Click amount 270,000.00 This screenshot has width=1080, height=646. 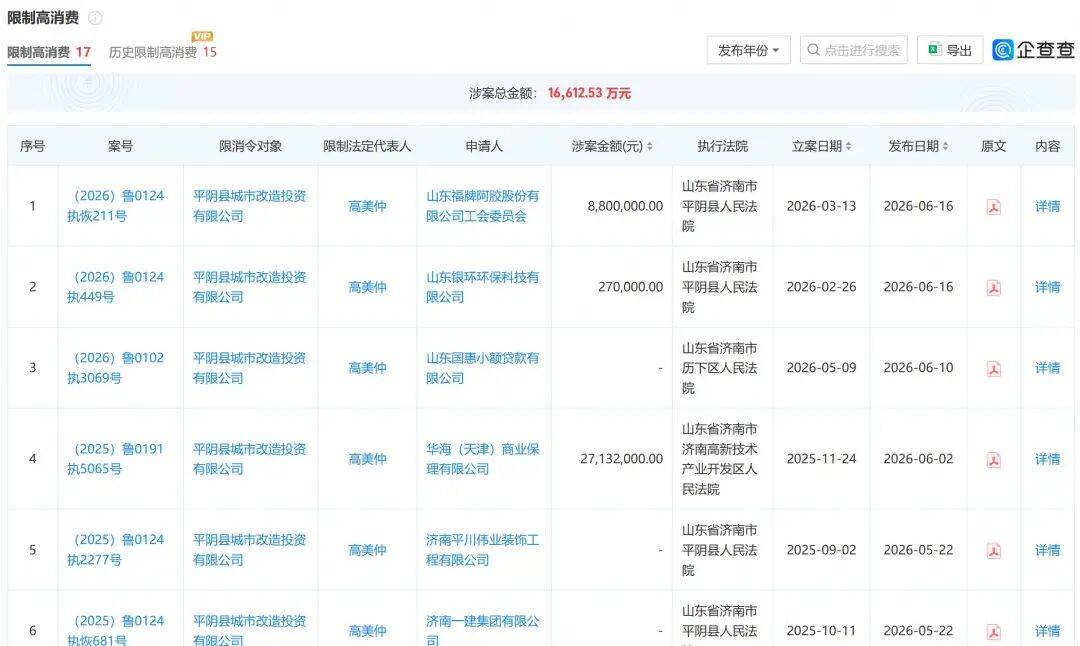[630, 287]
